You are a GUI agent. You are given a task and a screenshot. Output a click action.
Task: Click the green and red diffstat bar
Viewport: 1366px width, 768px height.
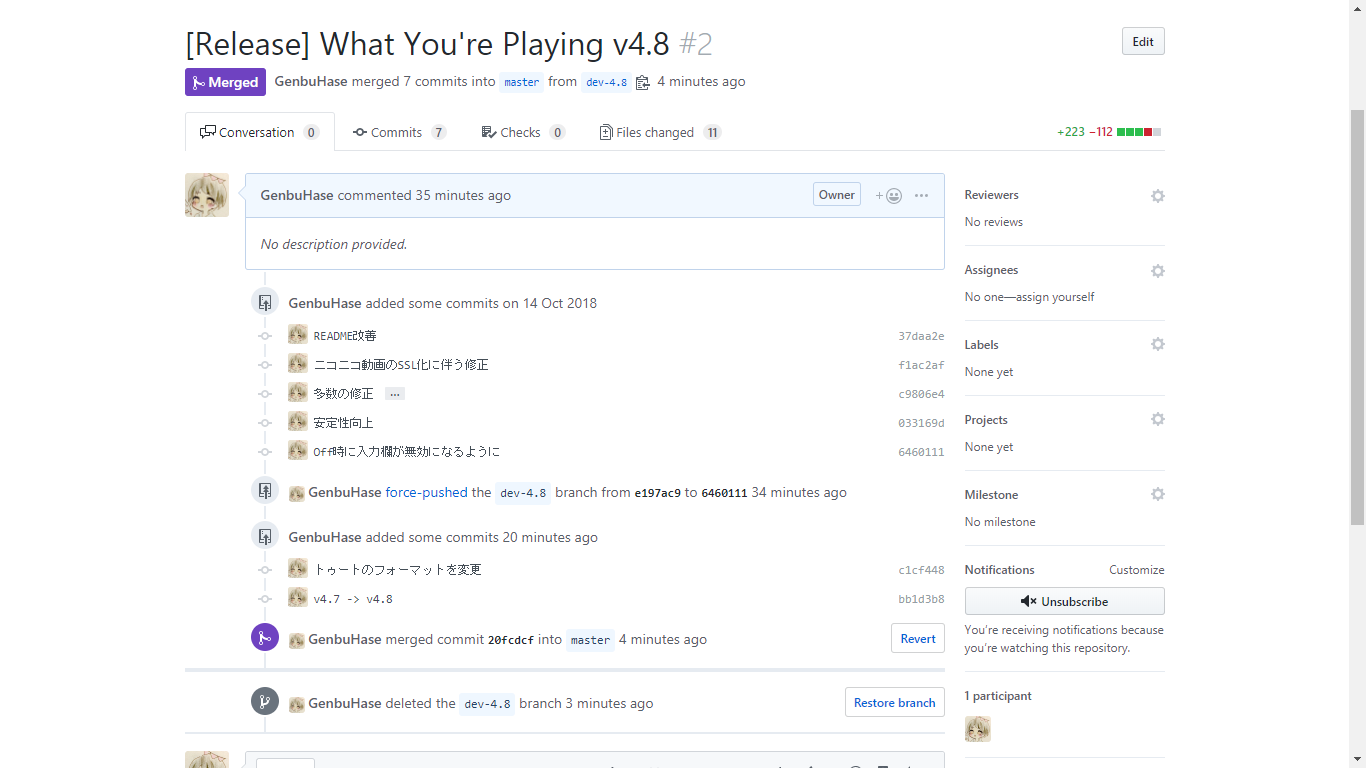(1138, 132)
